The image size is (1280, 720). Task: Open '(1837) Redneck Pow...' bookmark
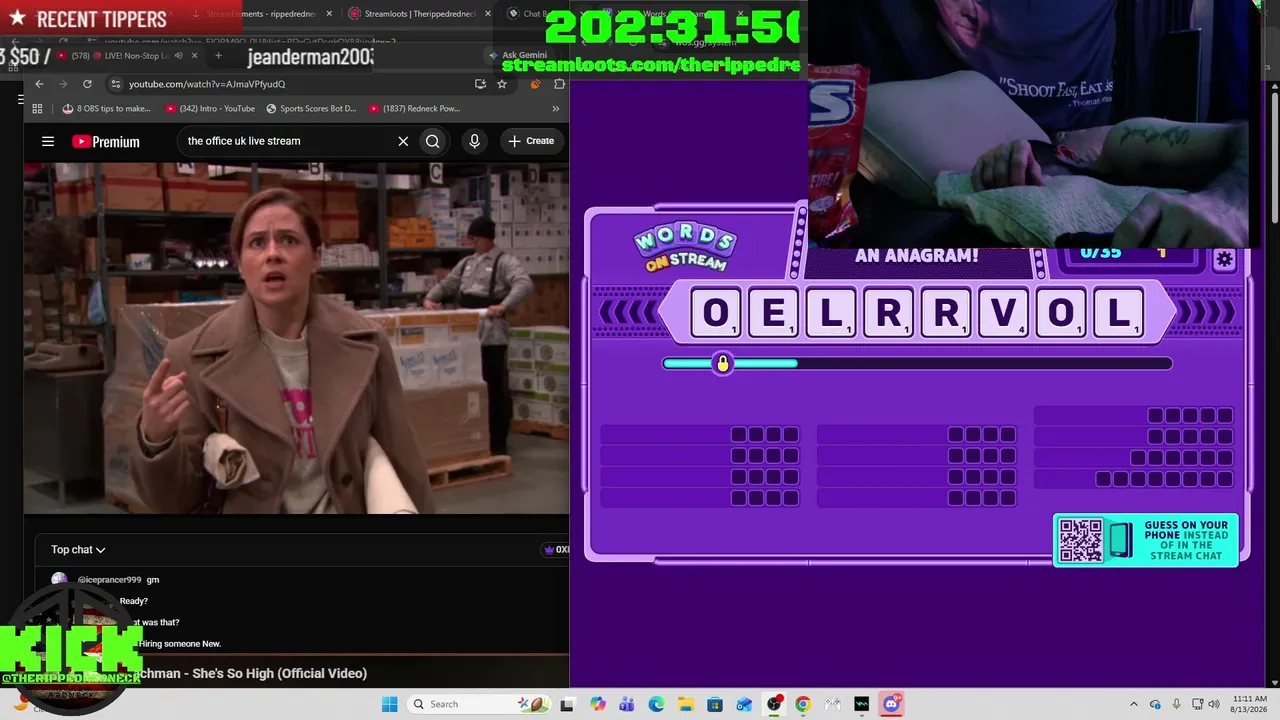pyautogui.click(x=414, y=108)
